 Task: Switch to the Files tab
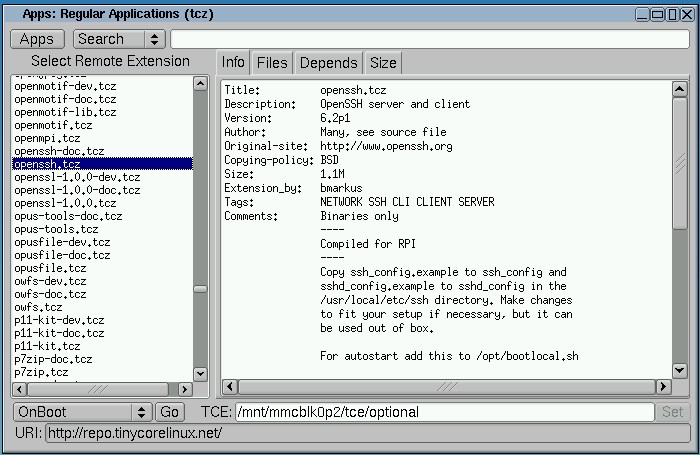coord(272,62)
